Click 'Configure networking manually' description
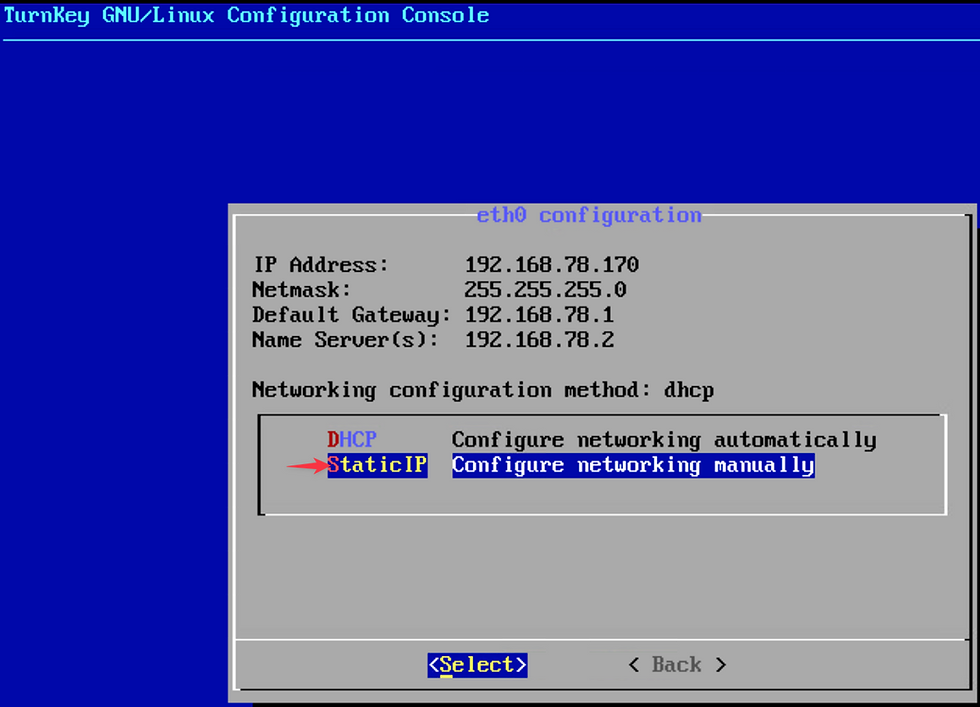 tap(633, 465)
